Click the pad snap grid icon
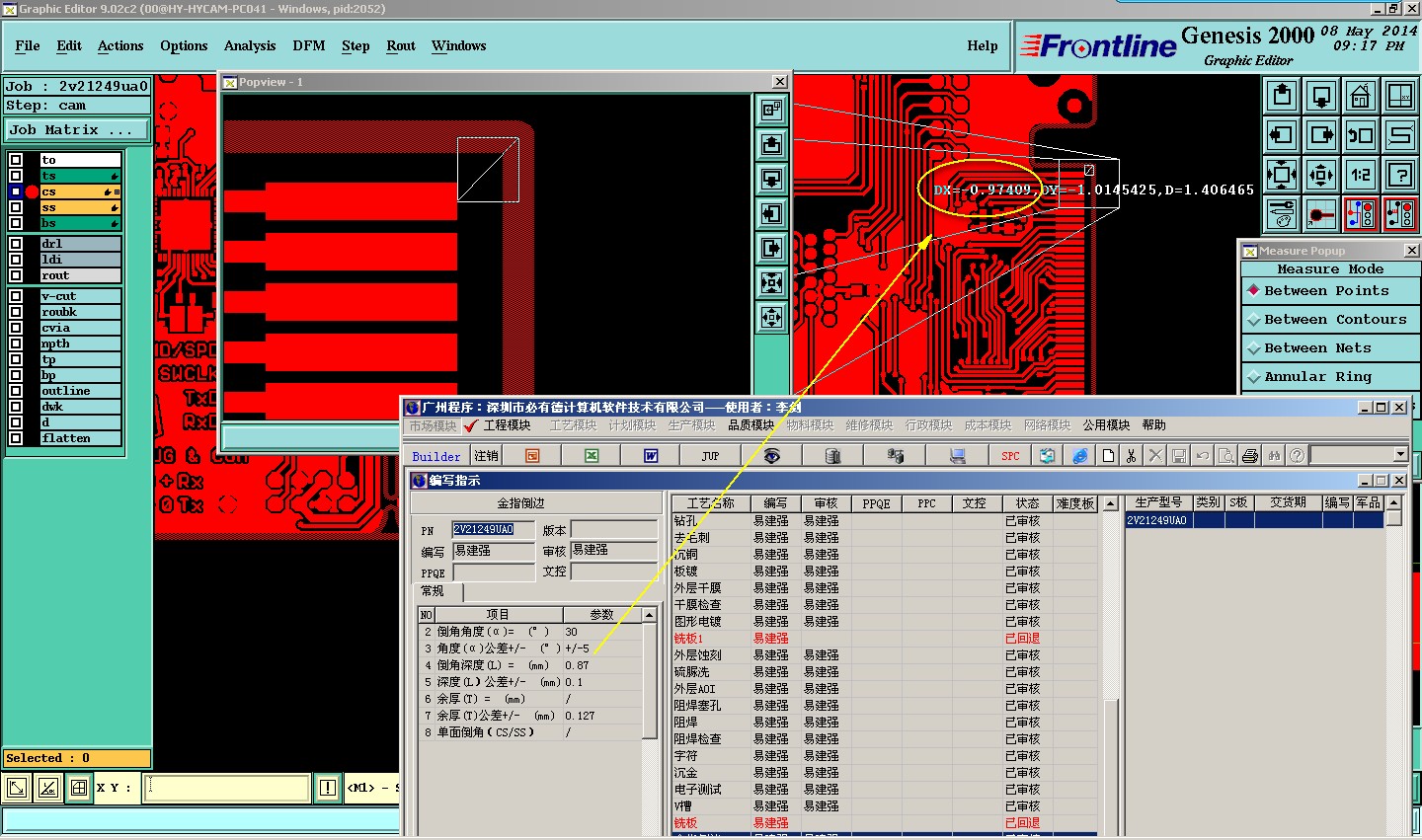 coord(1321,214)
